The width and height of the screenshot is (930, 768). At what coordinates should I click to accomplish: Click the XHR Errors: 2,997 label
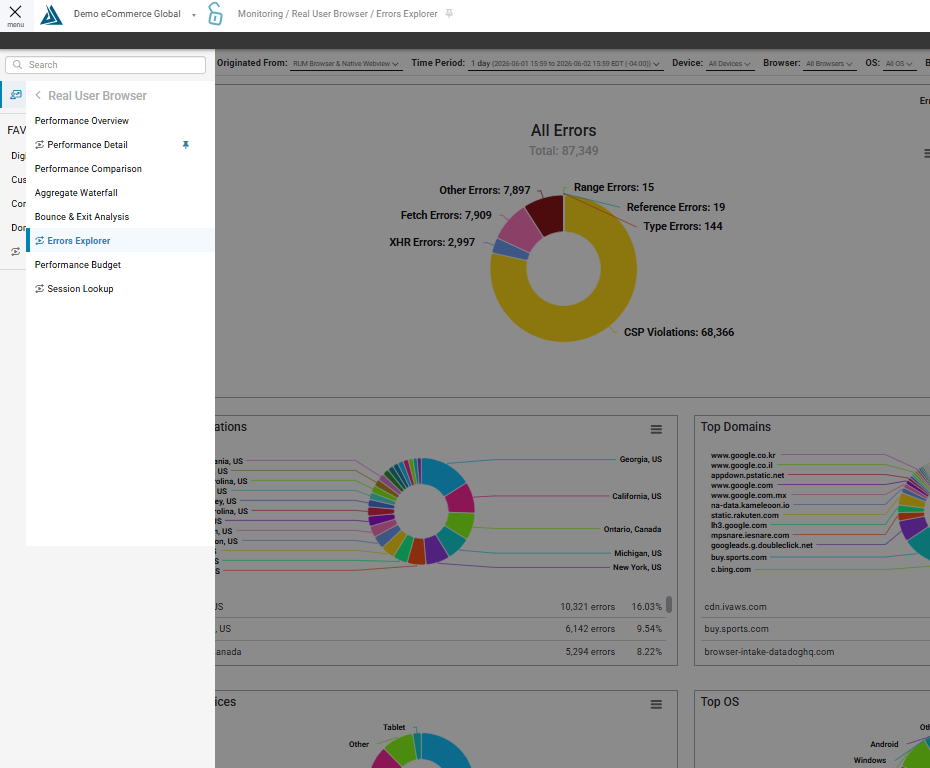[x=432, y=242]
